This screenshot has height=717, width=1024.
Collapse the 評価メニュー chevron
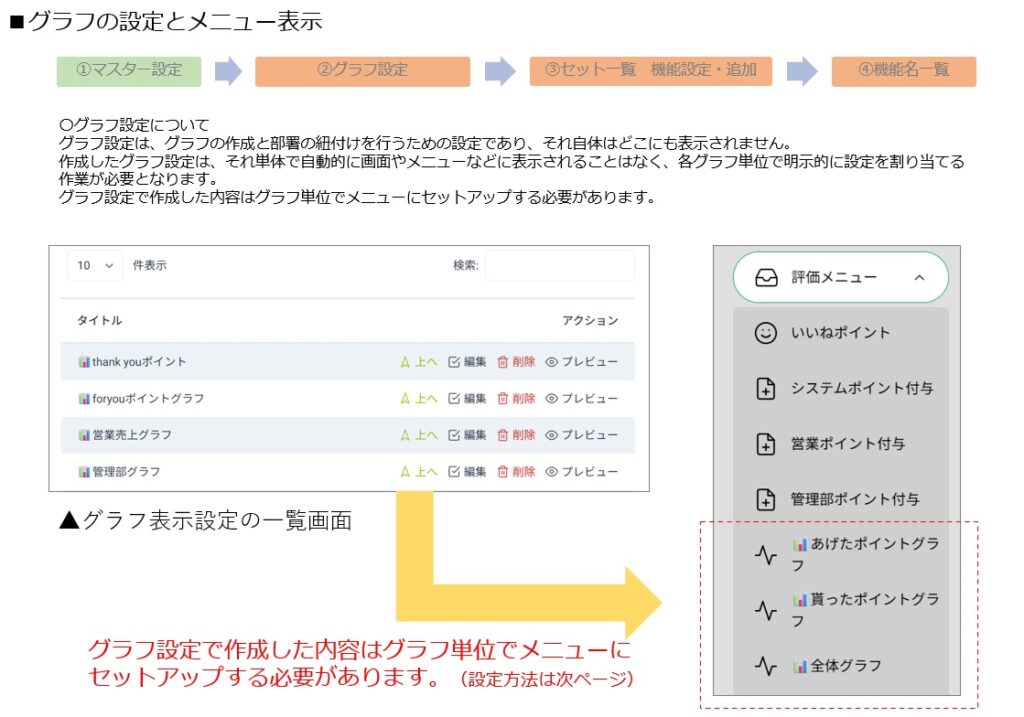pos(919,278)
